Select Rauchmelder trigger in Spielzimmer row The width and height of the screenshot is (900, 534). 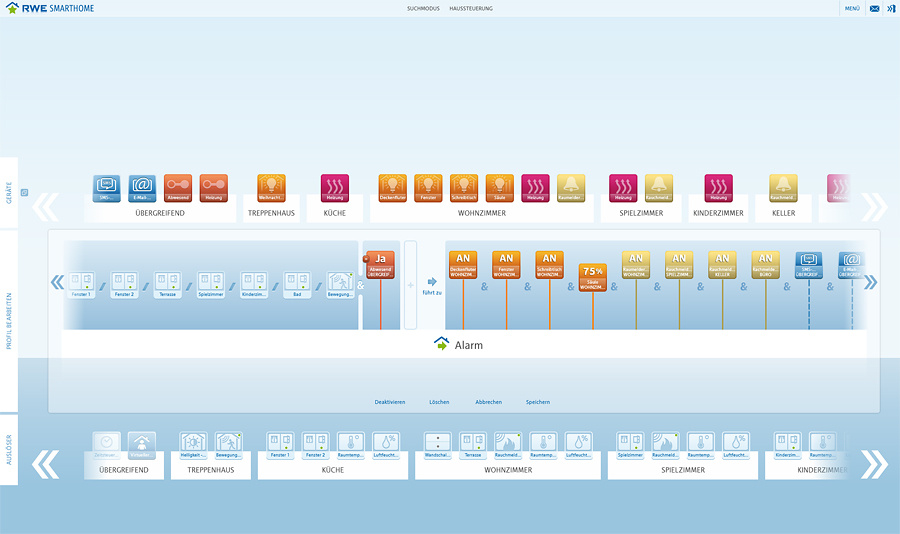[x=665, y=446]
